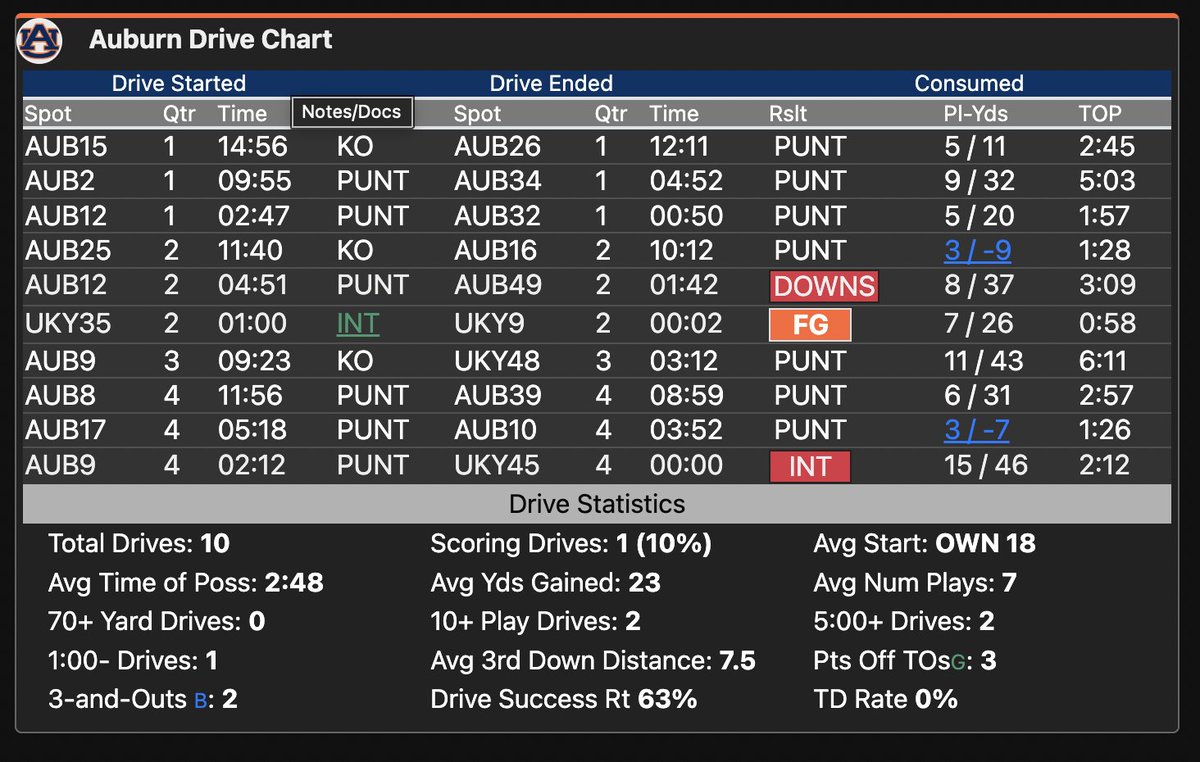The width and height of the screenshot is (1200, 762).
Task: Click the Avg Time of Poss: 2:48 statistic
Action: 186,583
